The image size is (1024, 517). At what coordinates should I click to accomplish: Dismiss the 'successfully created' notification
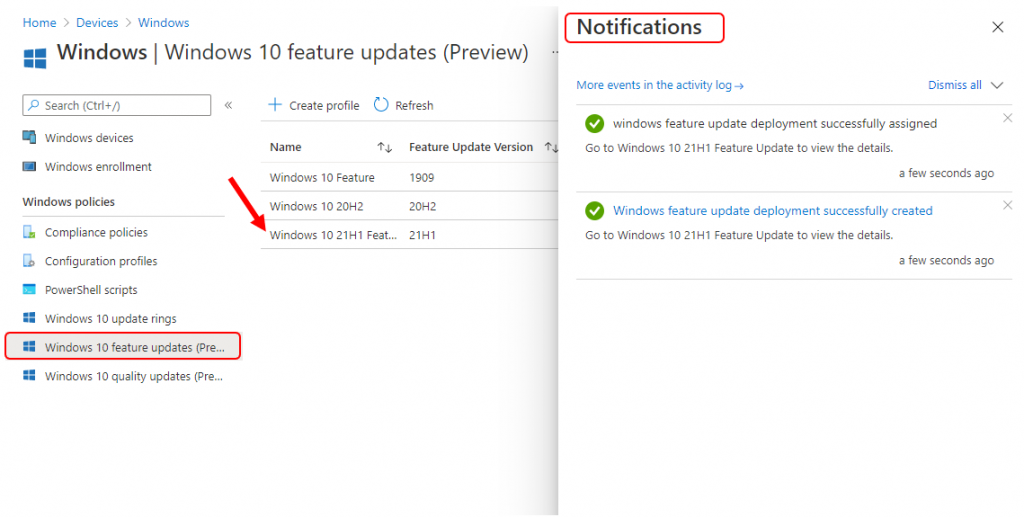coord(1007,205)
